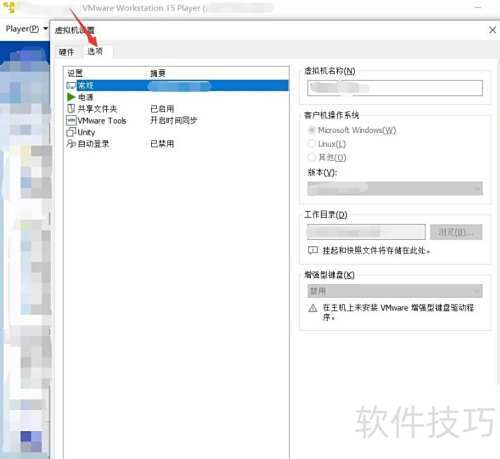Click the warning triangle near keyboard notice
Screen dimensions: 500x459
click(x=313, y=308)
